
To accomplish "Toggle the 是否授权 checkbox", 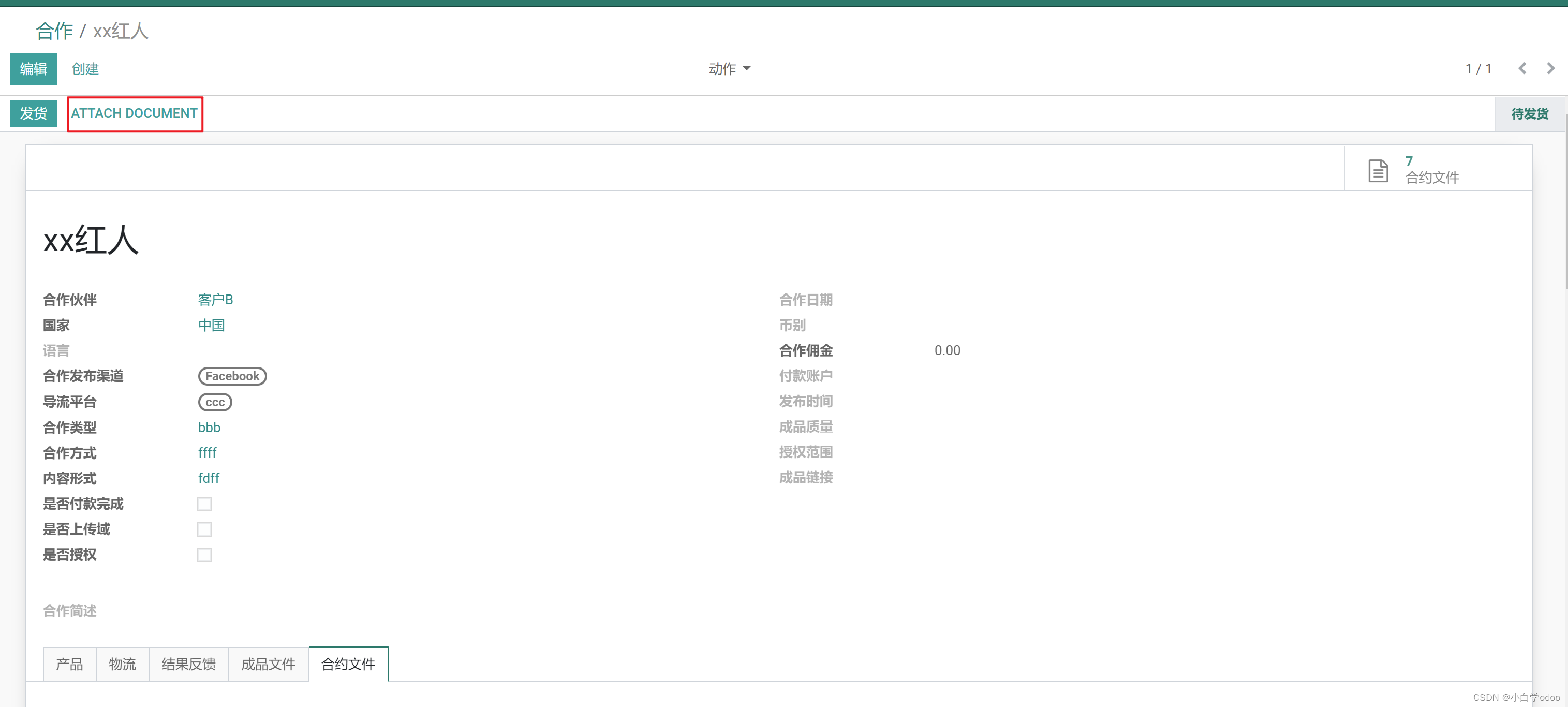I will pyautogui.click(x=204, y=554).
